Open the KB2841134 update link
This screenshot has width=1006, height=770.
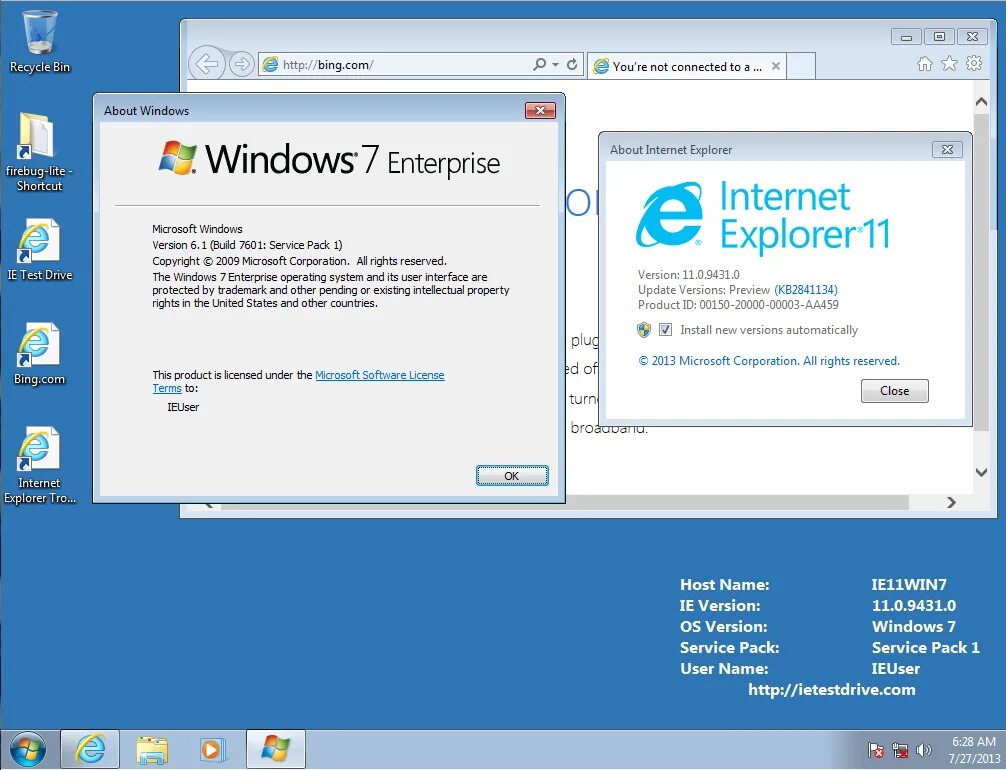tap(806, 289)
